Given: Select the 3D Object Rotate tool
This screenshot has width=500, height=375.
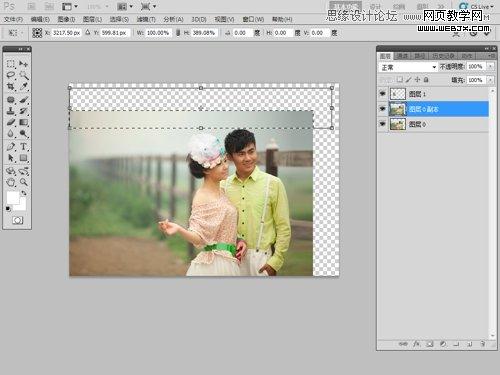Looking at the screenshot, I should click(11, 171).
